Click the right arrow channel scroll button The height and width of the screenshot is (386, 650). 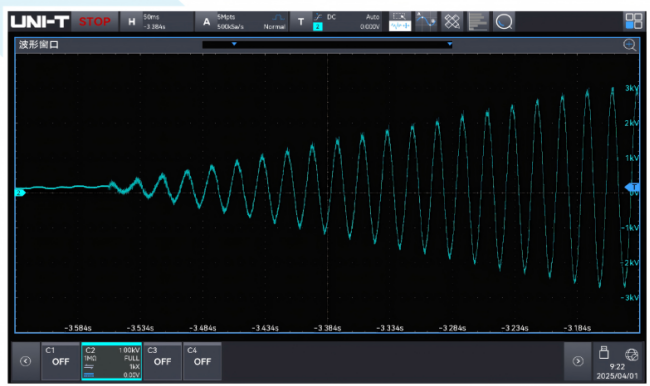coord(578,361)
